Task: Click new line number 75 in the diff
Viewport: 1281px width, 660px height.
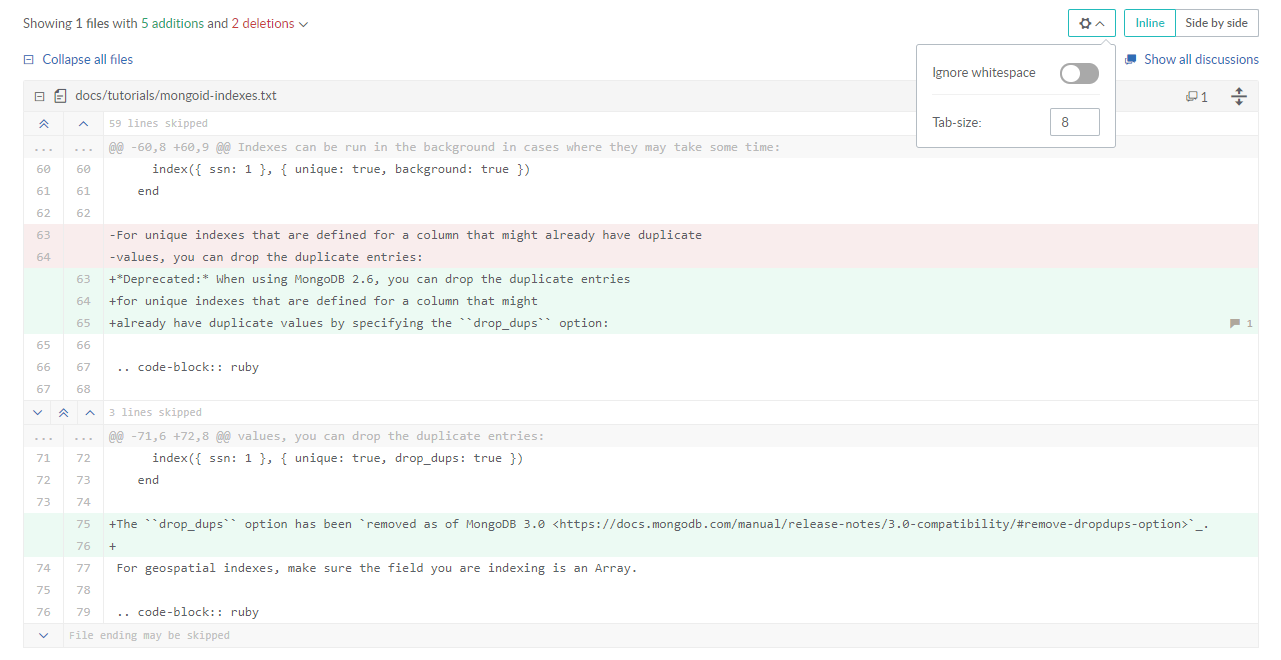Action: click(x=83, y=524)
